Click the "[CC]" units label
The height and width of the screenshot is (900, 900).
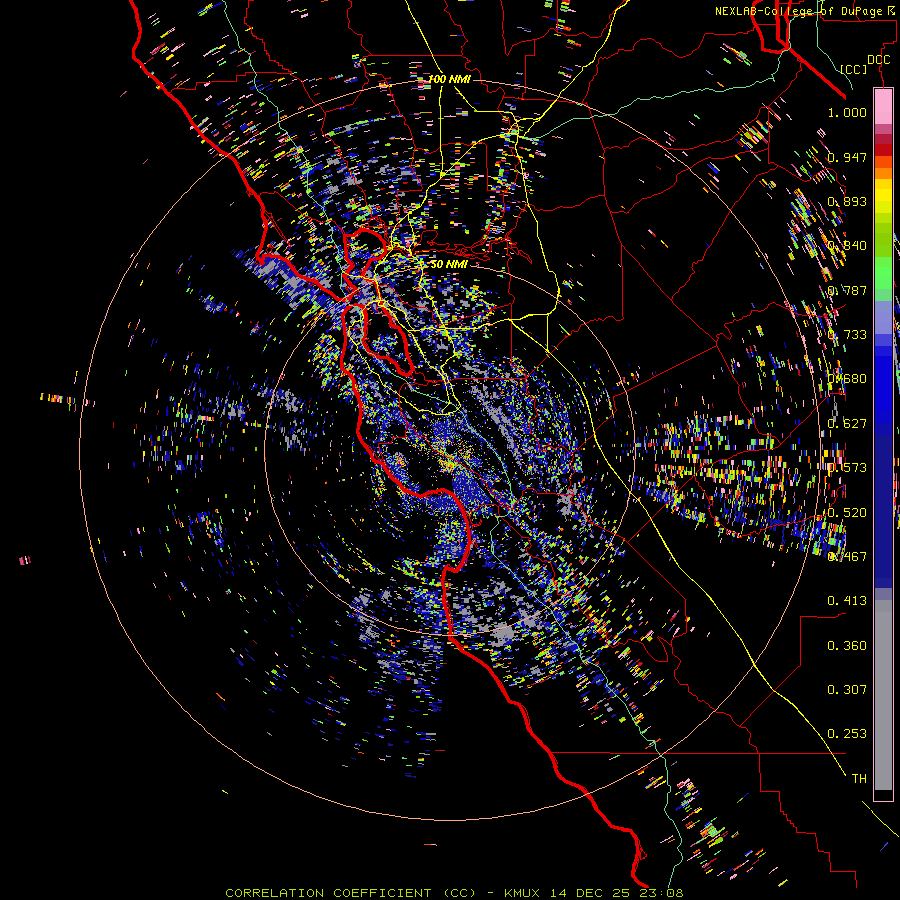tap(854, 69)
